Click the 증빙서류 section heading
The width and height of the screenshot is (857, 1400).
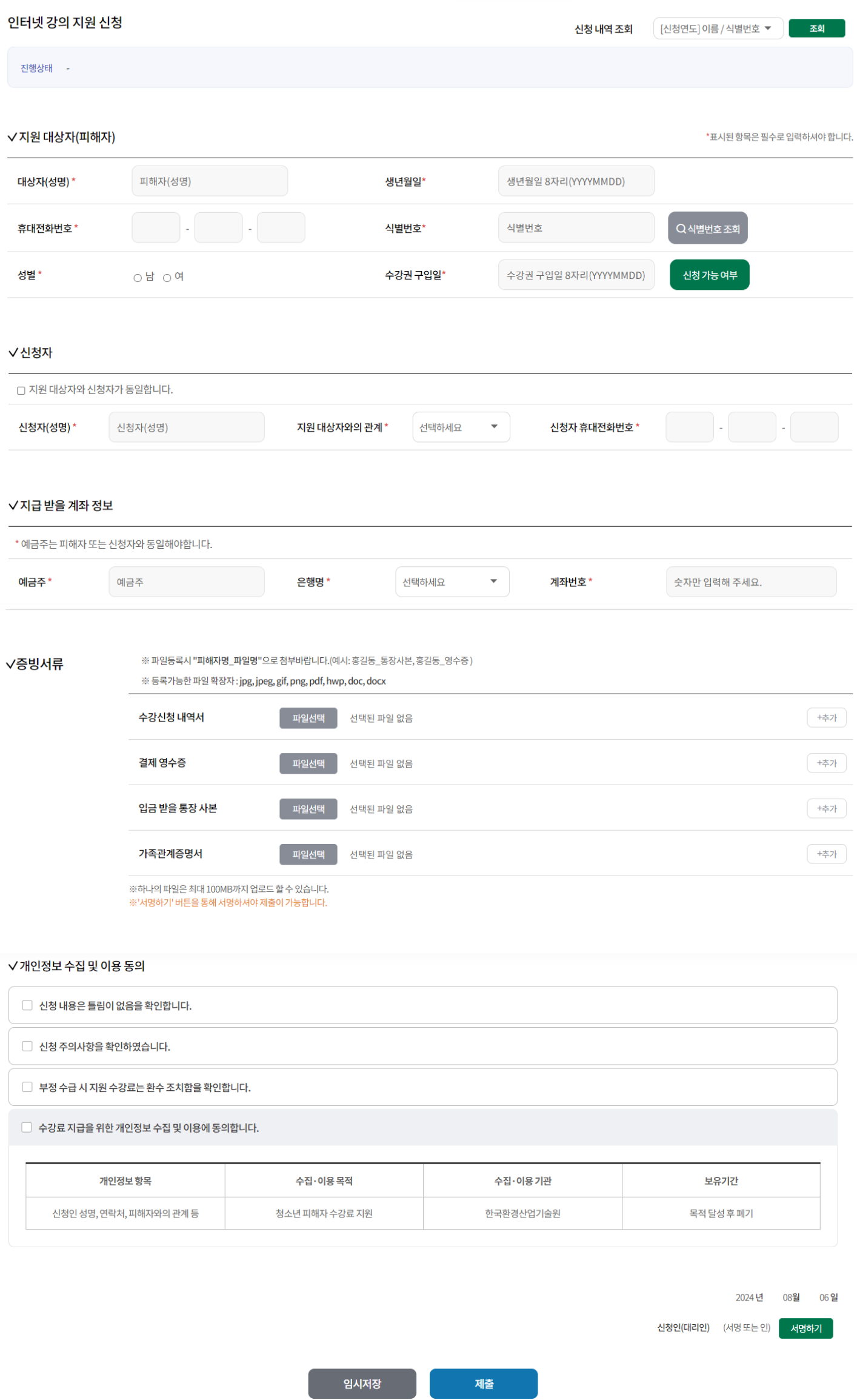click(35, 664)
